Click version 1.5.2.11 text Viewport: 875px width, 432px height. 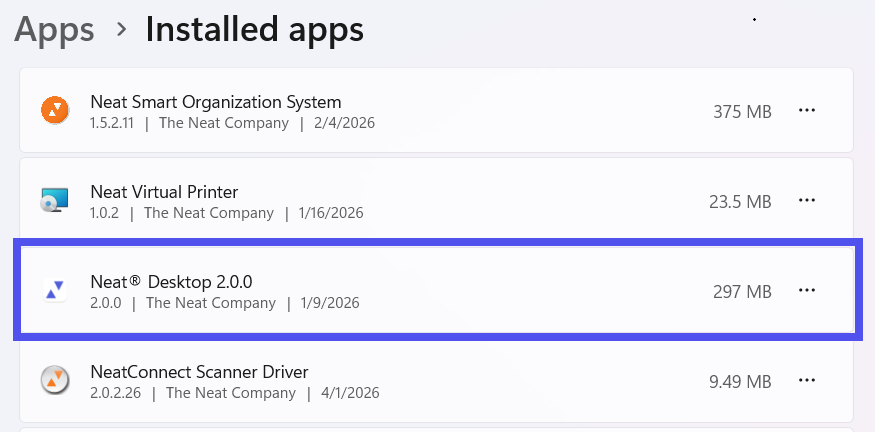point(112,123)
